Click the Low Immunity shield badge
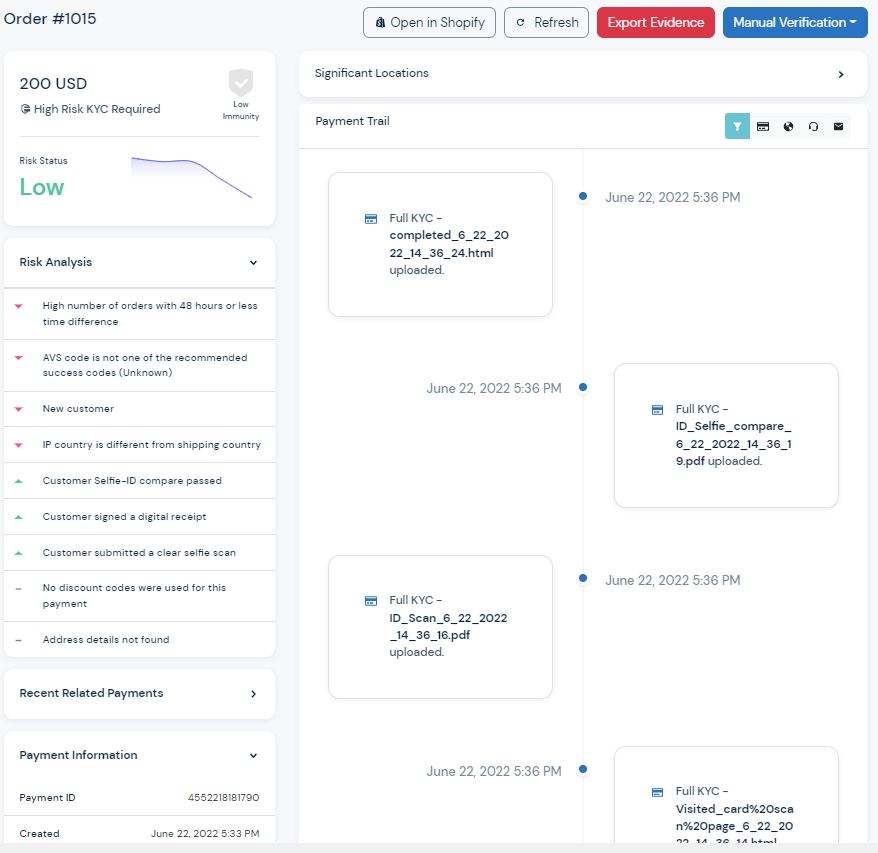Viewport: 878px width, 853px height. 240,84
